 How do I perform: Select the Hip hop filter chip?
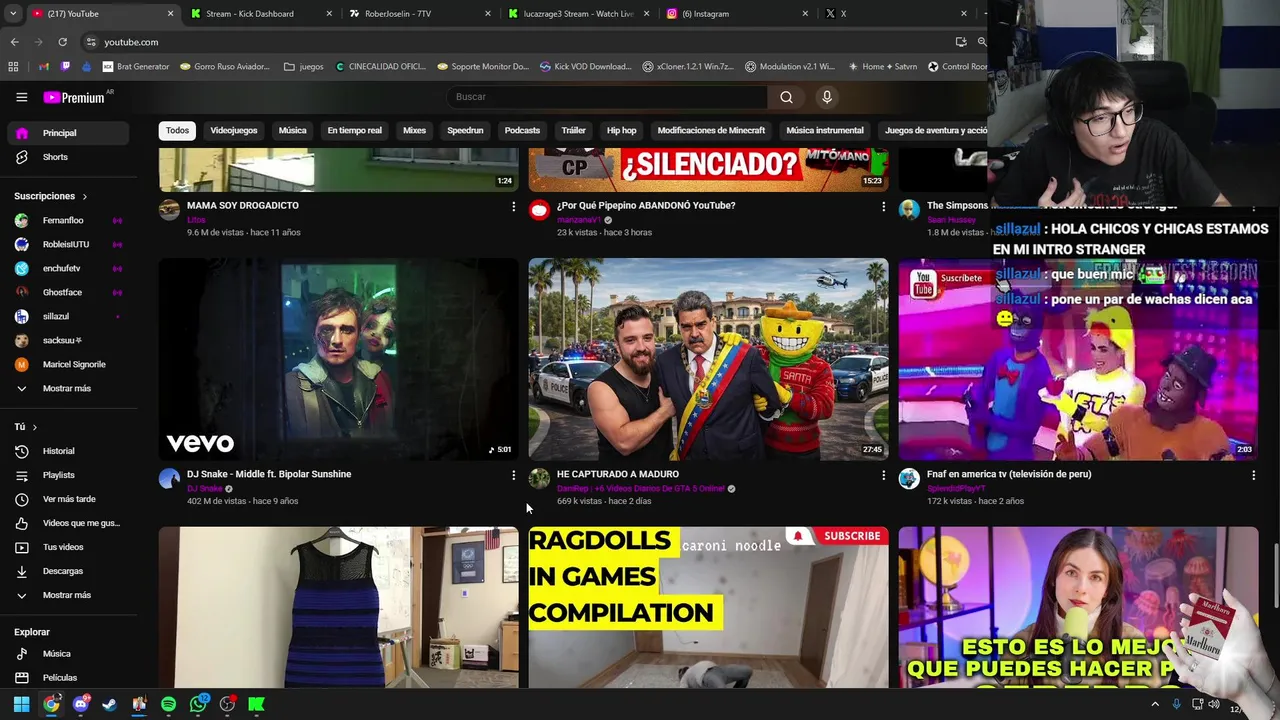[621, 131]
